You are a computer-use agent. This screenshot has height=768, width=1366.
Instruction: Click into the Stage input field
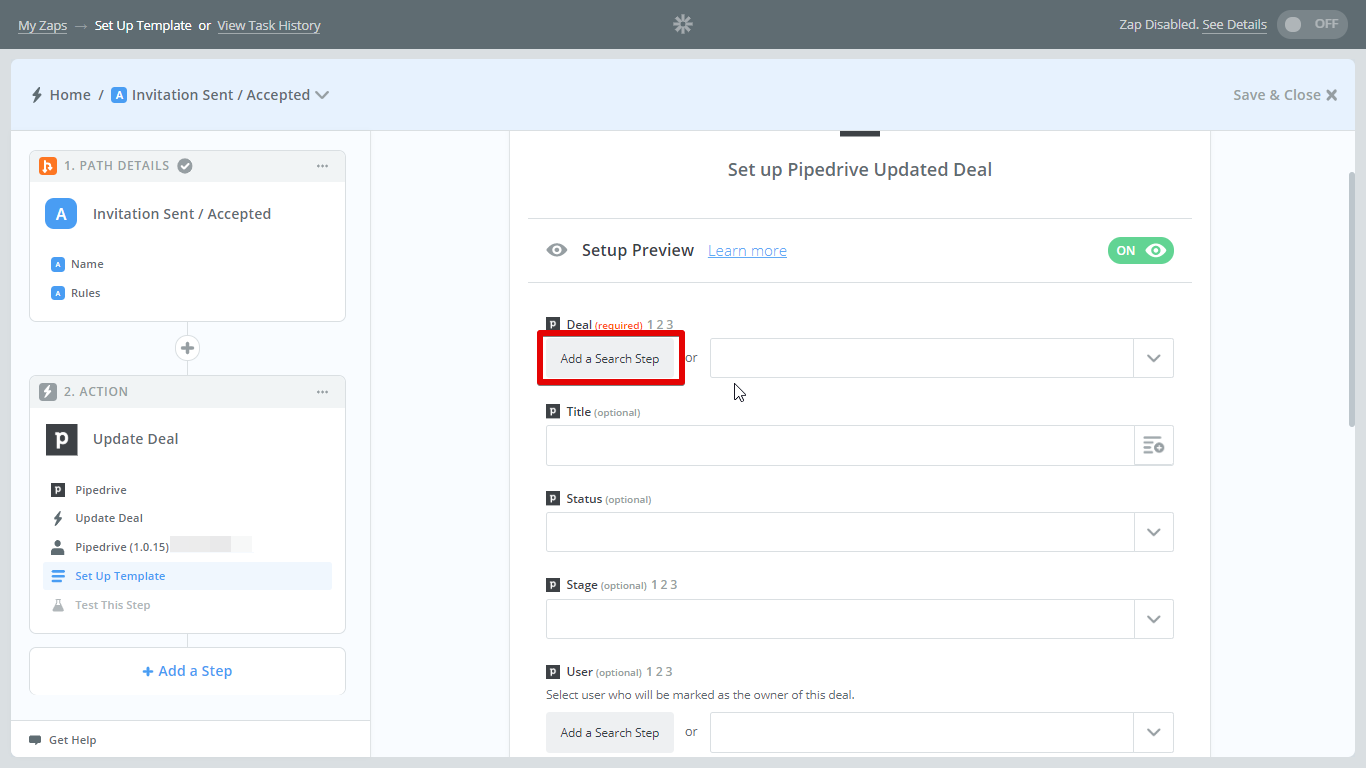[840, 619]
